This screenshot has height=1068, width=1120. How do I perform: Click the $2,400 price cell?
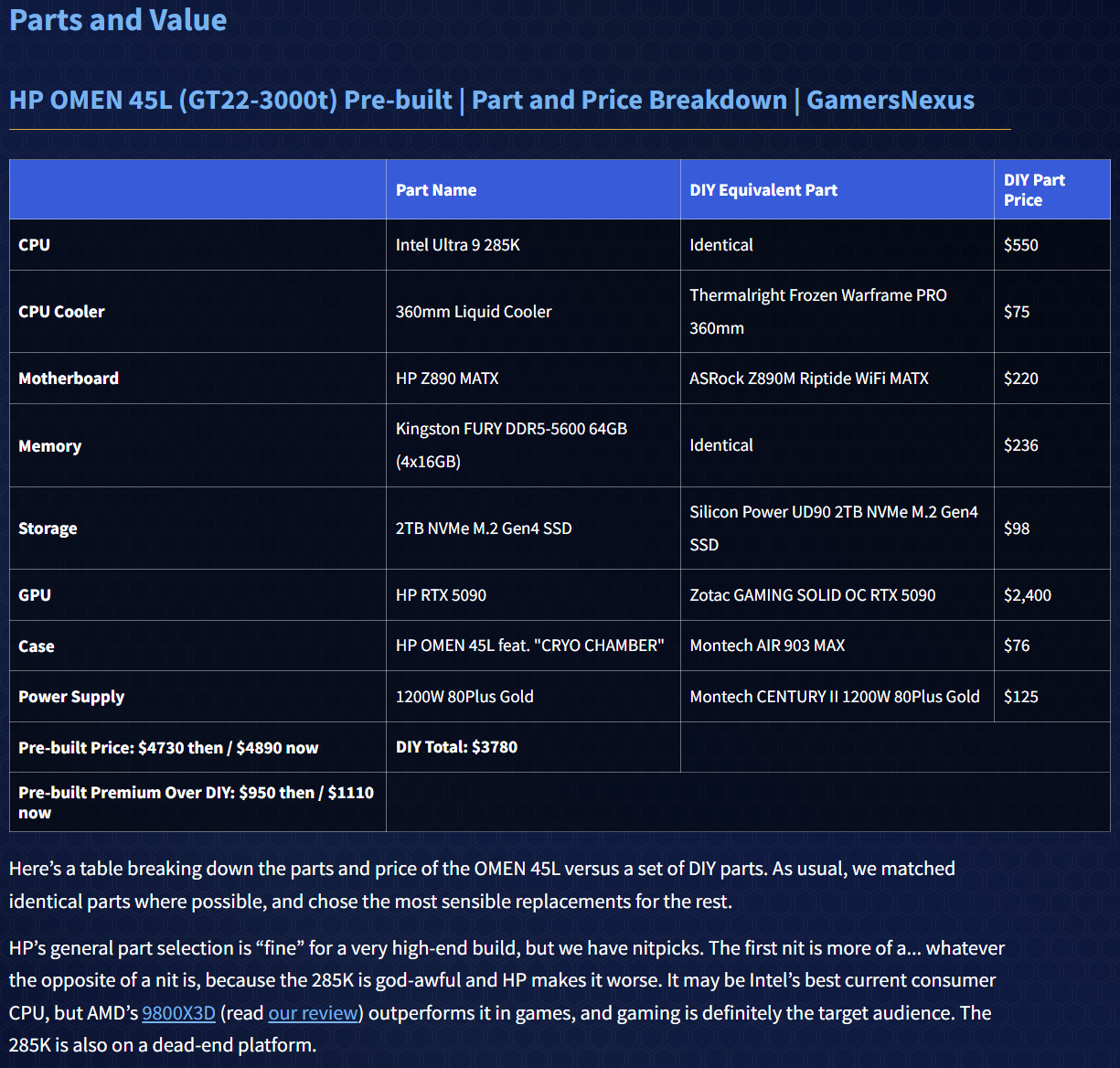[1051, 595]
